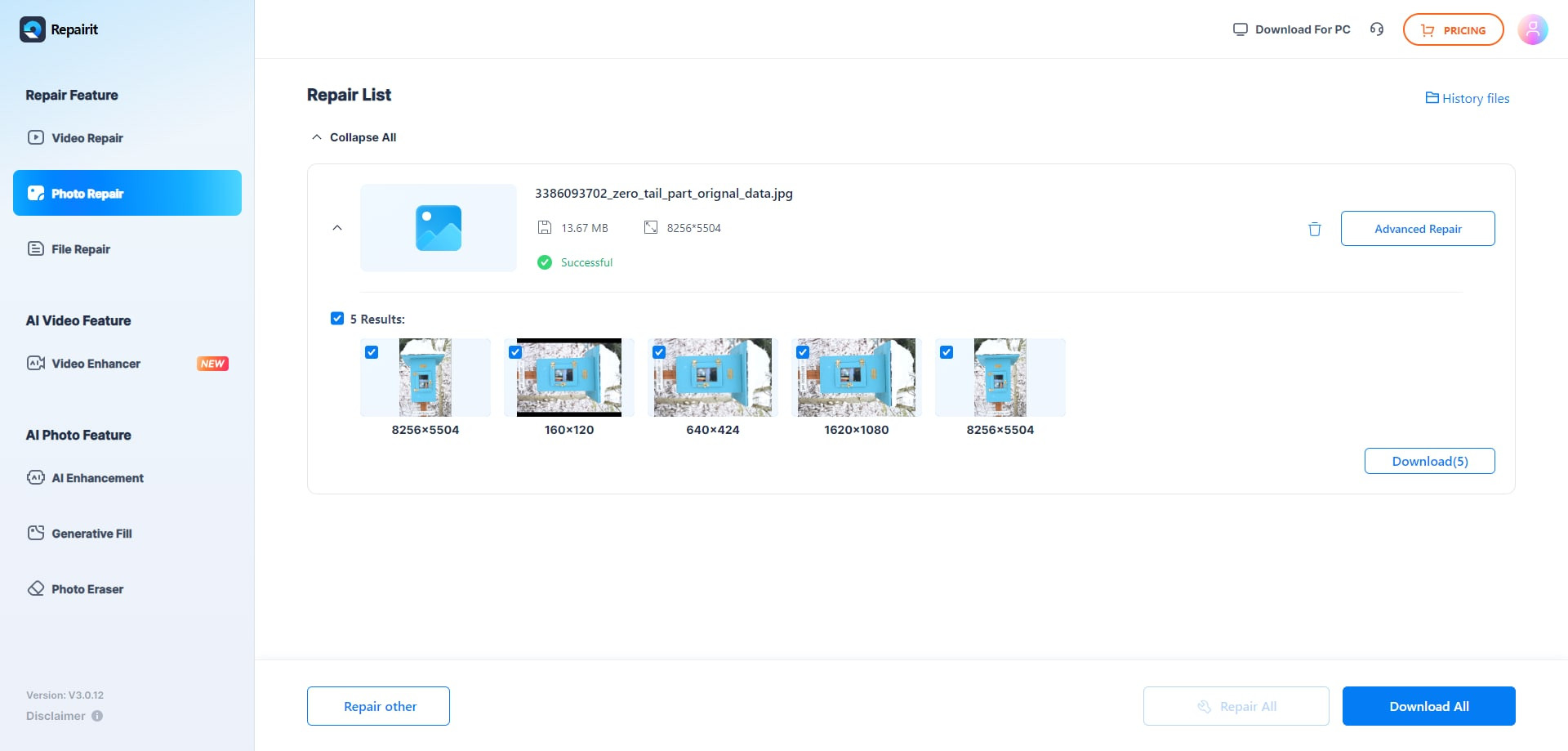Click the Repairit logo icon
1568x751 pixels.
pos(33,29)
